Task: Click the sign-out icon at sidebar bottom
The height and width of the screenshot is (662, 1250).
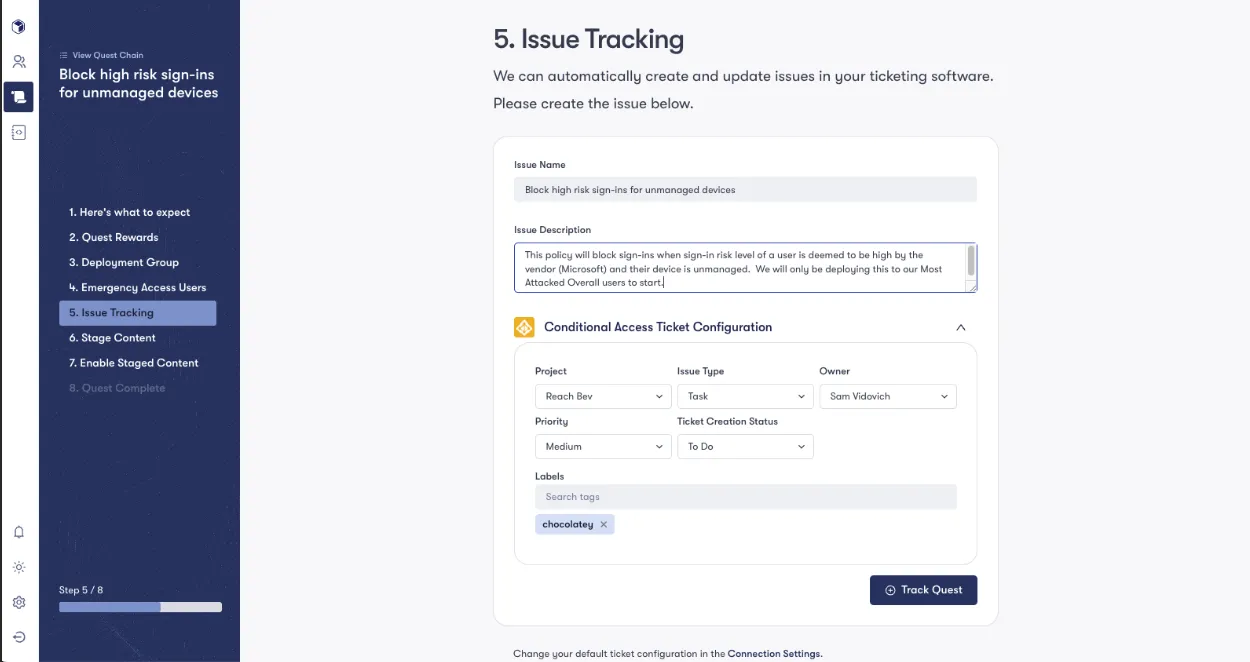Action: [x=18, y=636]
